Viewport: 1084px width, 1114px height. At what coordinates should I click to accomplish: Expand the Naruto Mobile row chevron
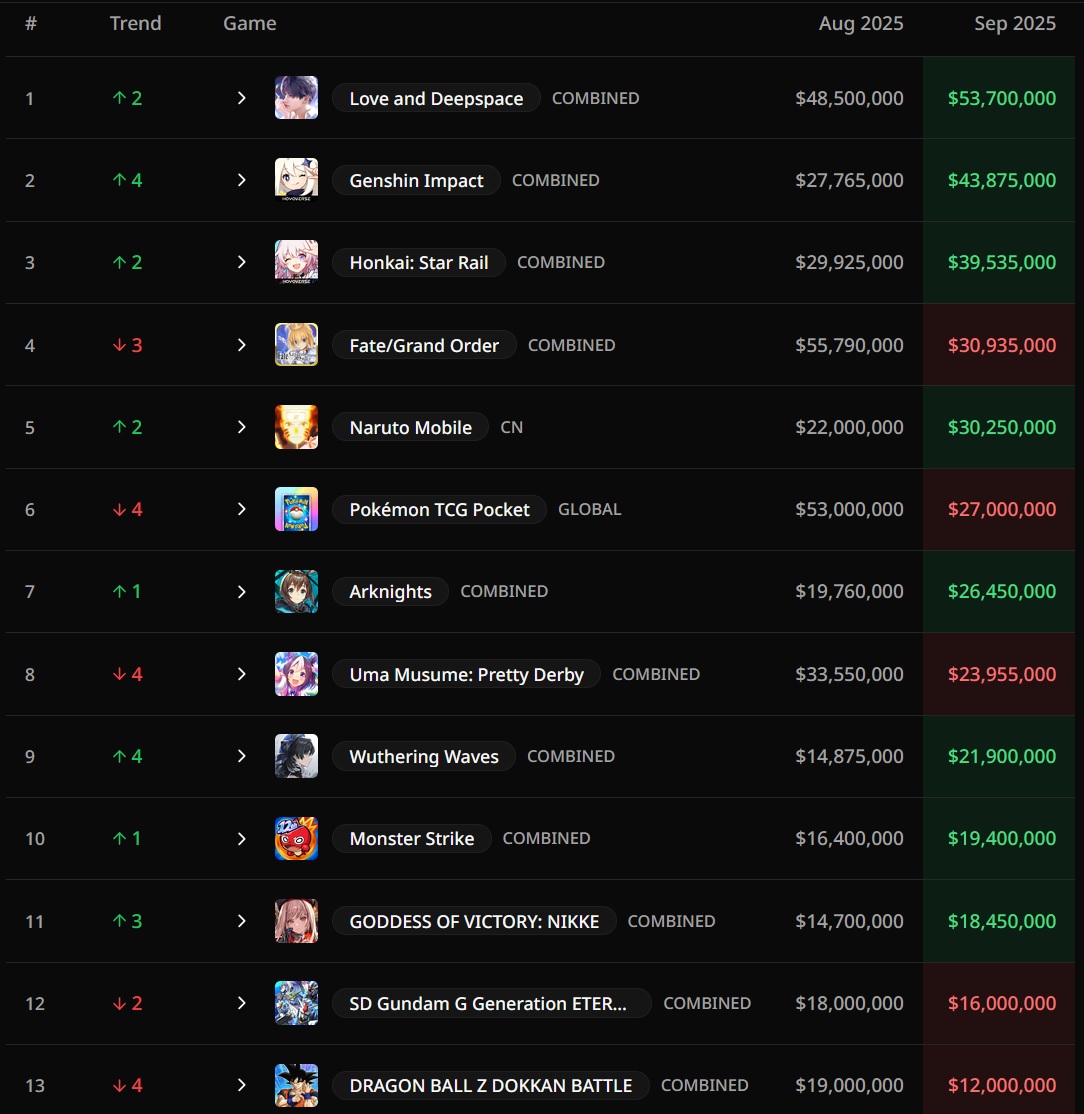242,427
